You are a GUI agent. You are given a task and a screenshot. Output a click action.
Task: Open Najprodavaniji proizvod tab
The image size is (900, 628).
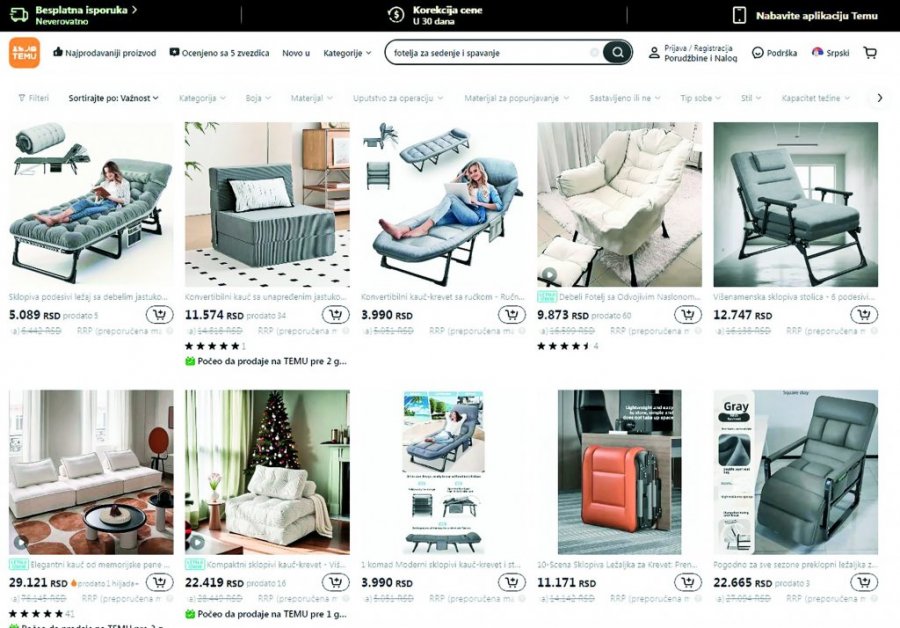click(104, 53)
